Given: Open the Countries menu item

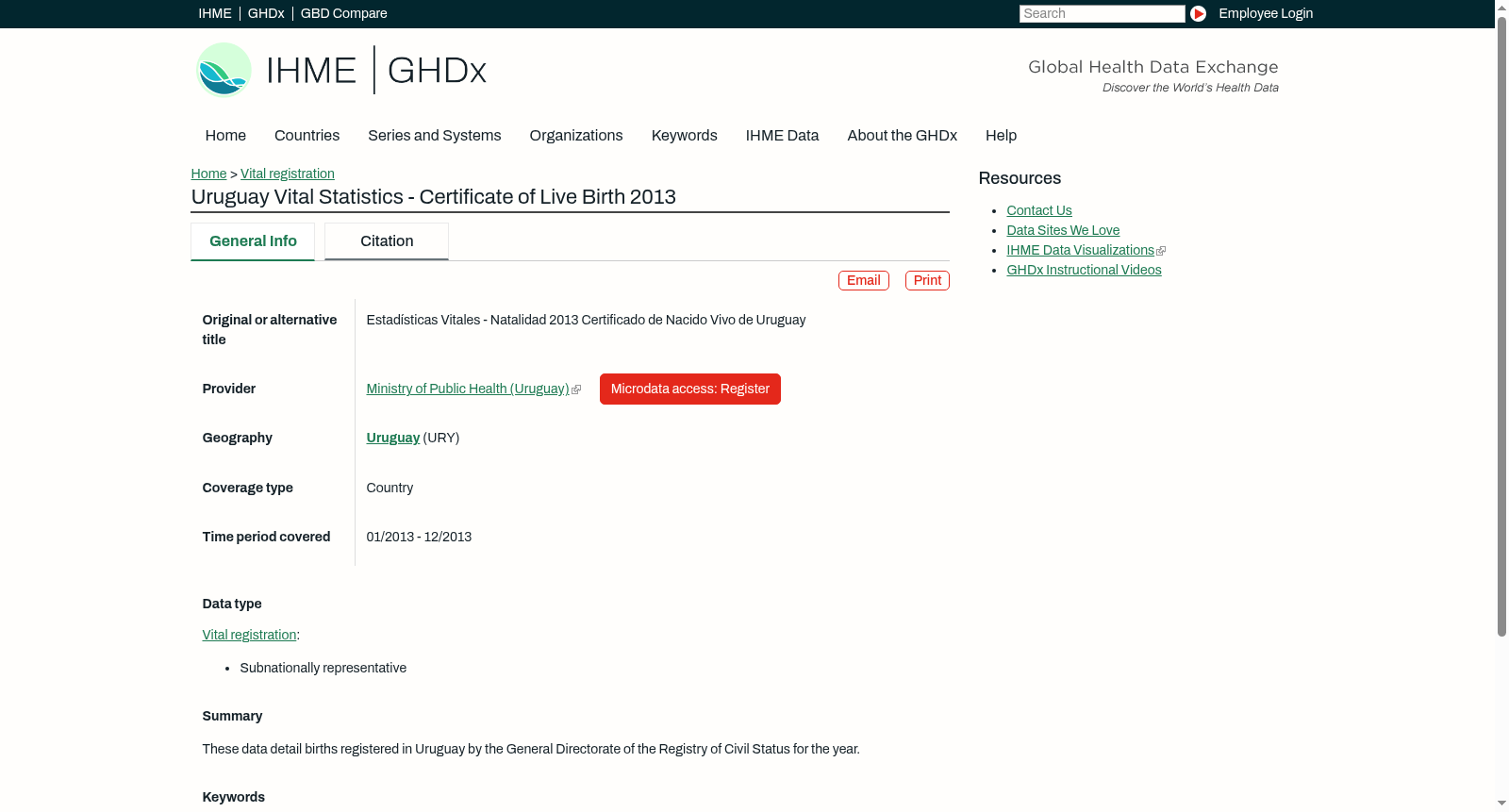Looking at the screenshot, I should click(x=307, y=136).
